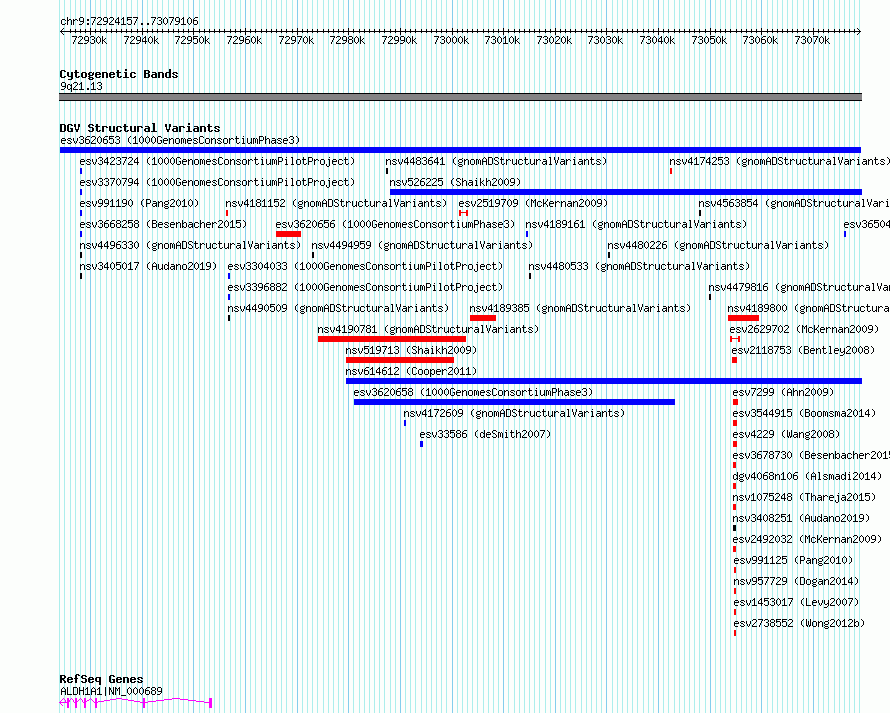
Task: Open esv3304033 variant label
Action: (x=366, y=266)
